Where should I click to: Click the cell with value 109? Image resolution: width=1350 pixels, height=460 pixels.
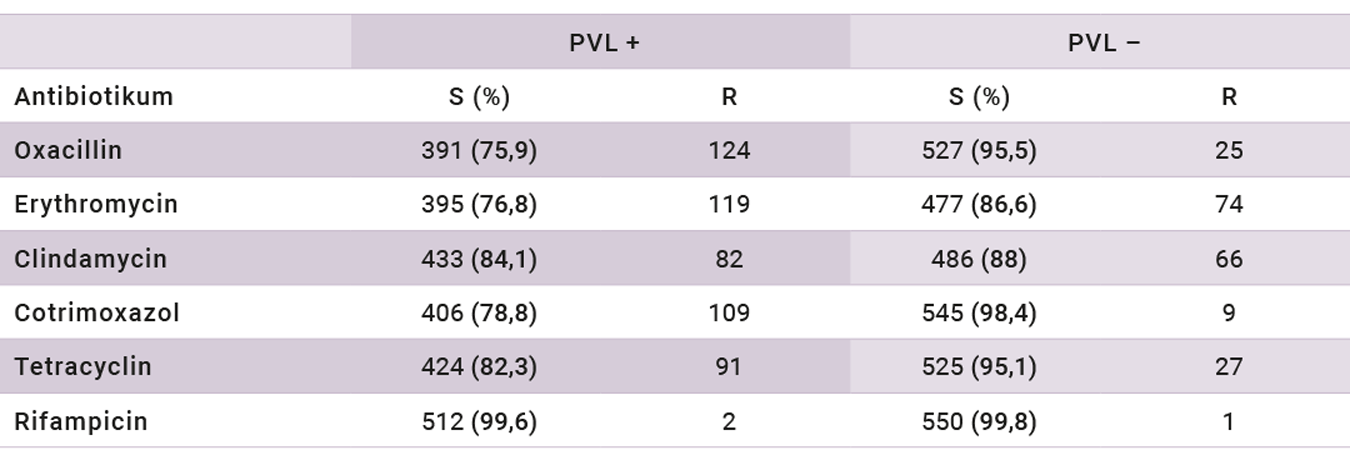point(729,313)
